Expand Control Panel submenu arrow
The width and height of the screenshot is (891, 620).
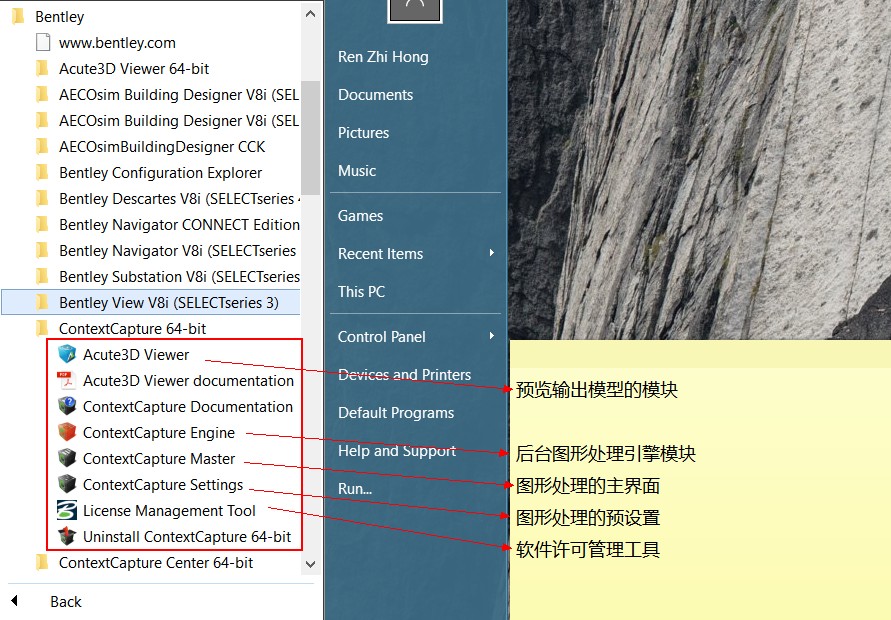[492, 336]
